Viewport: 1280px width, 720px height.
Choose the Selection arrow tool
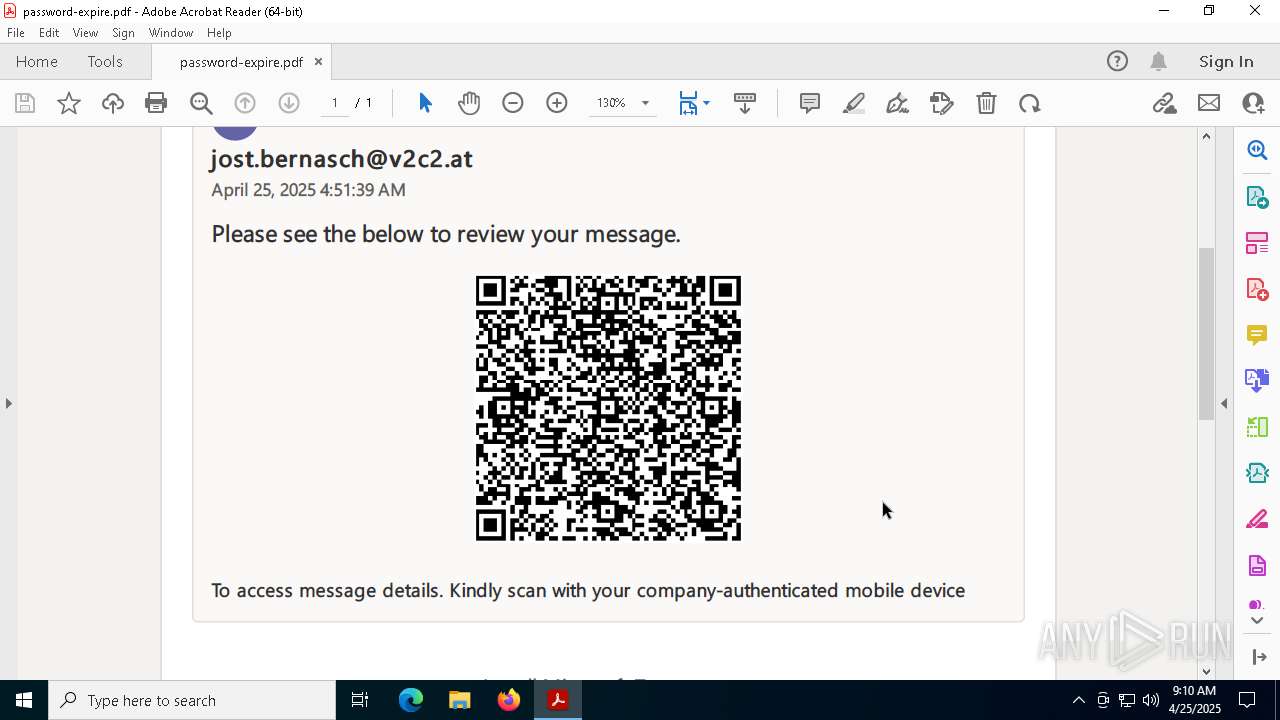(425, 103)
